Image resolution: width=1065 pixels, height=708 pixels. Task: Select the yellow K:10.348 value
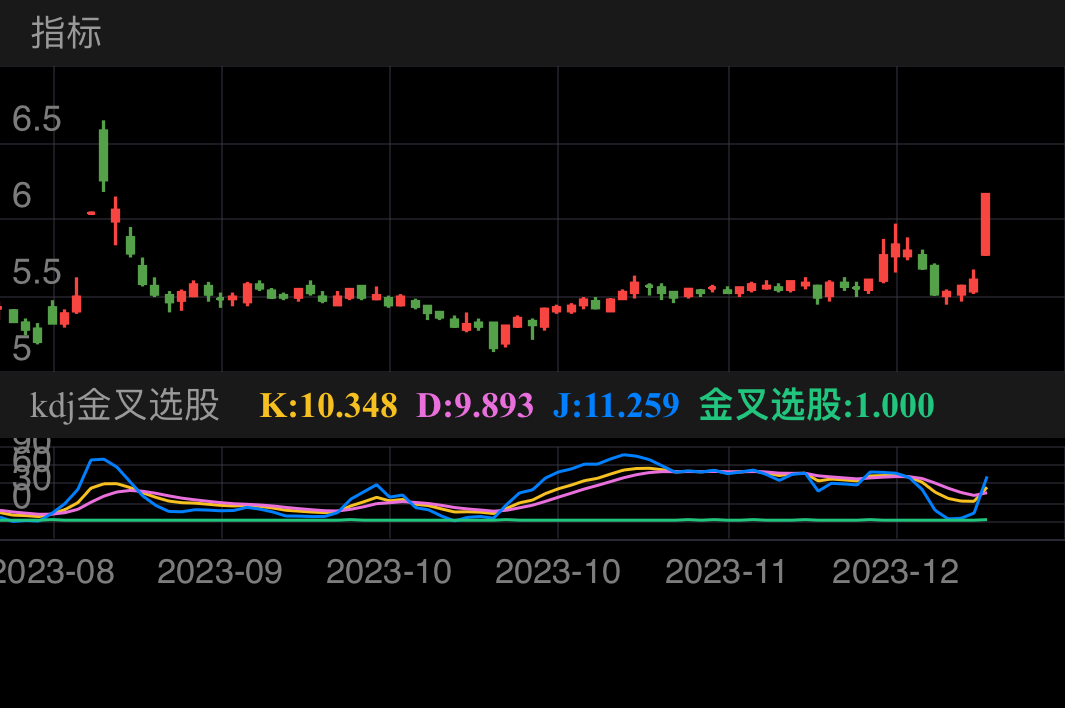pyautogui.click(x=328, y=405)
